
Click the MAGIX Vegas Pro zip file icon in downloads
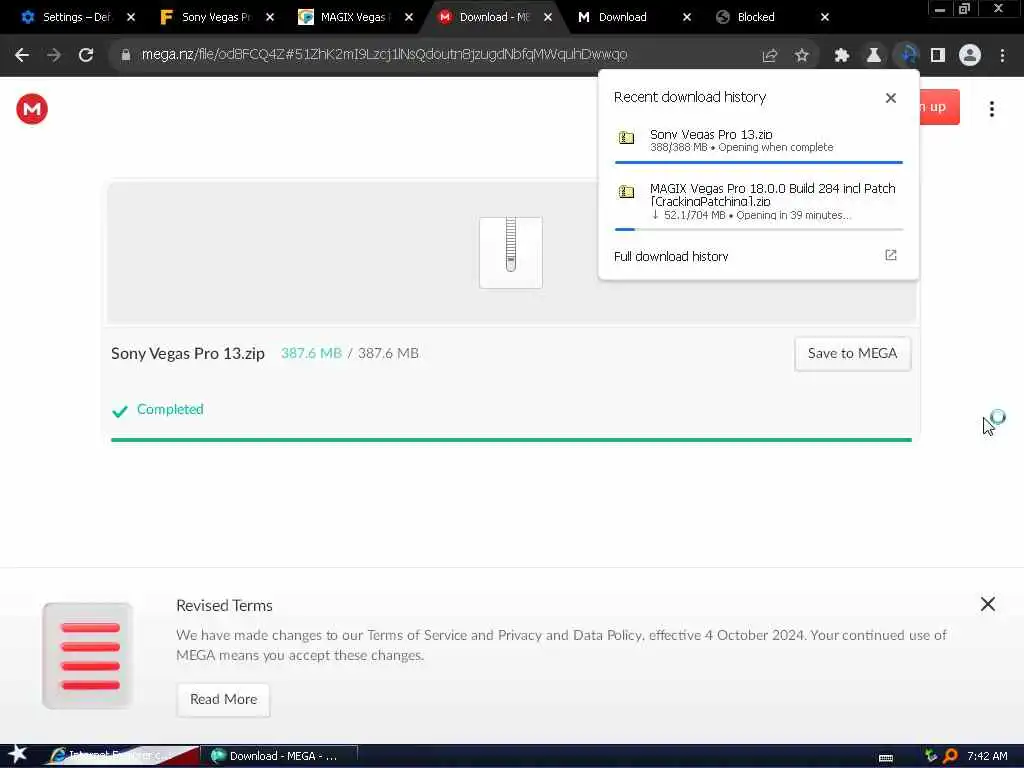[626, 192]
